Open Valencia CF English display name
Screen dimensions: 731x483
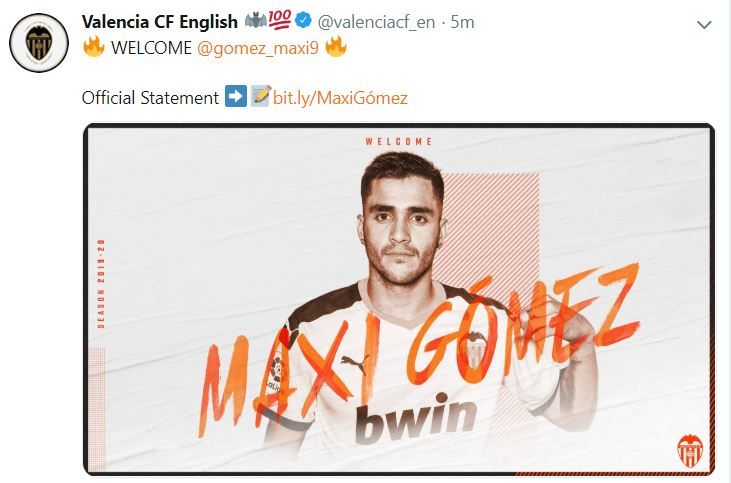pos(159,22)
